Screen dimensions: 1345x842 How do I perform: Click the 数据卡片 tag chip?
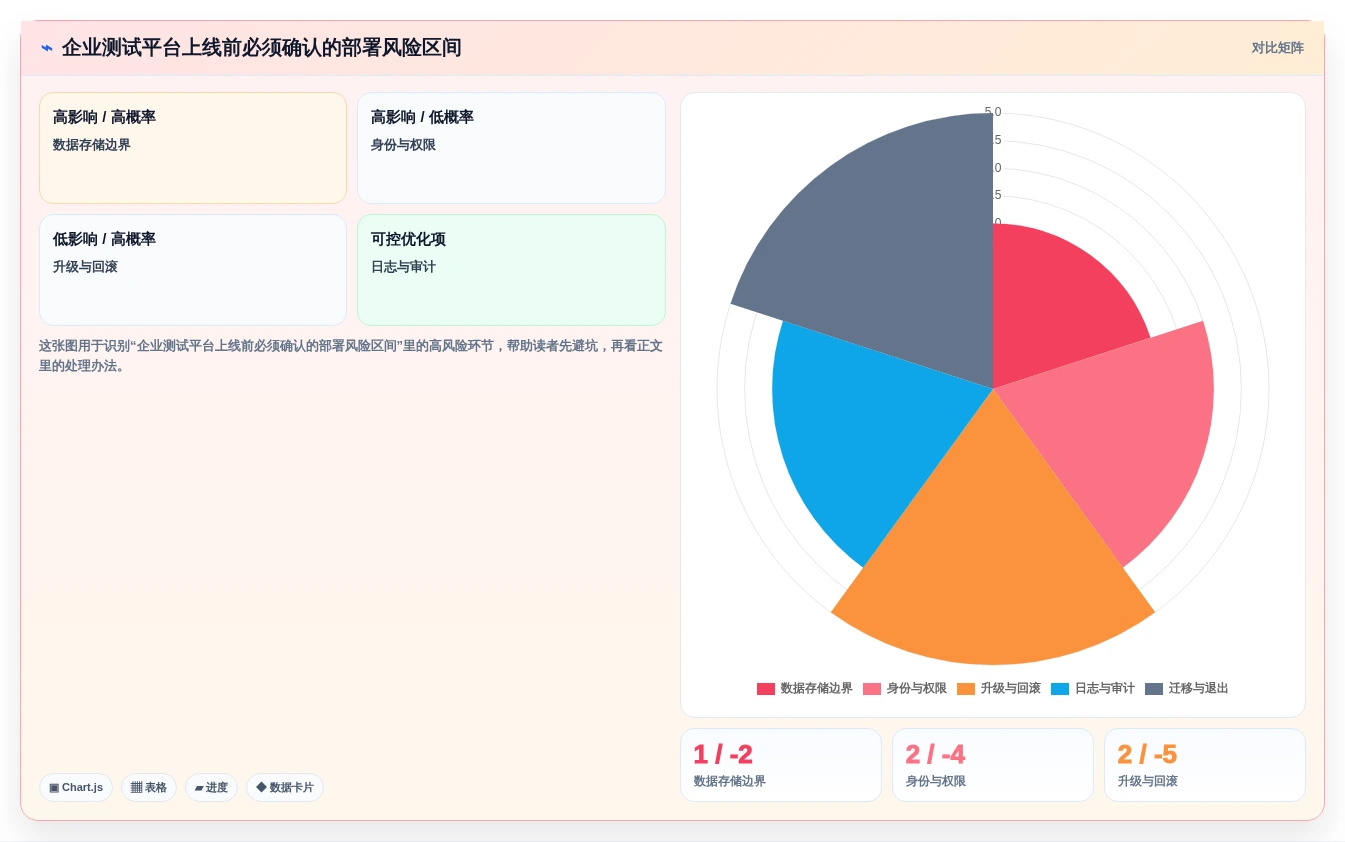[285, 787]
